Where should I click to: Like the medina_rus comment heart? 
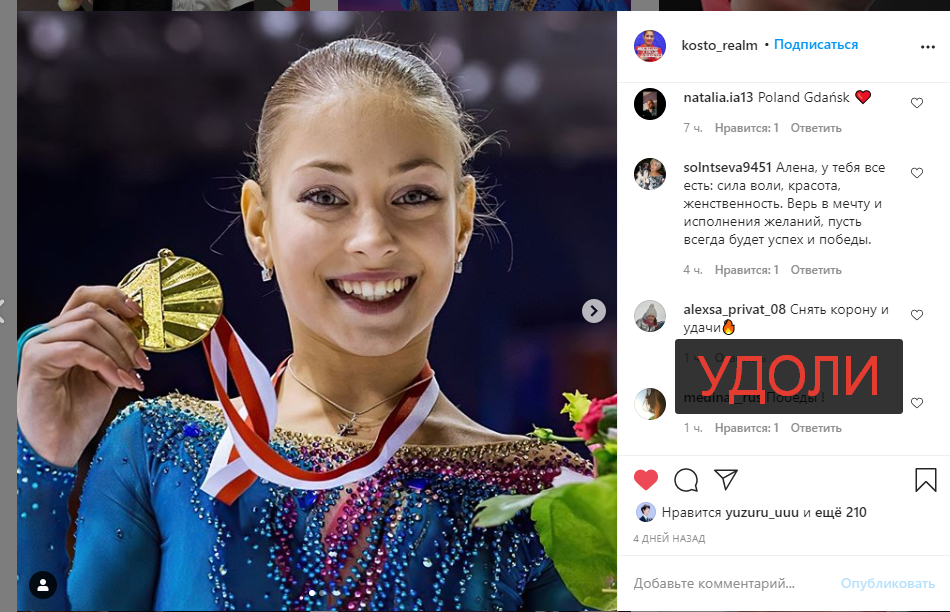(917, 403)
